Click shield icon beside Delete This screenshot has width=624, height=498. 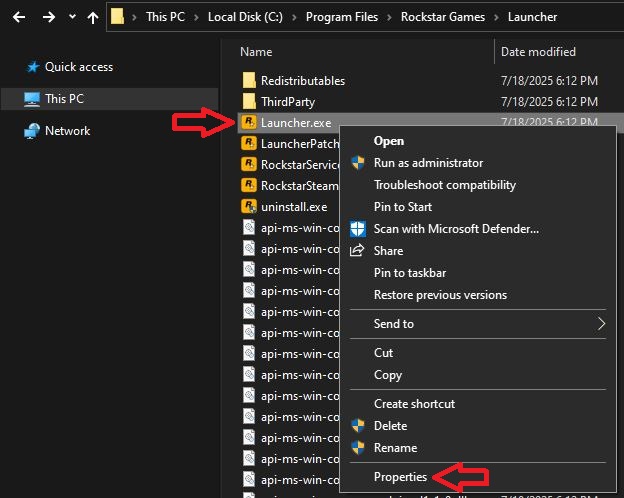pyautogui.click(x=358, y=426)
